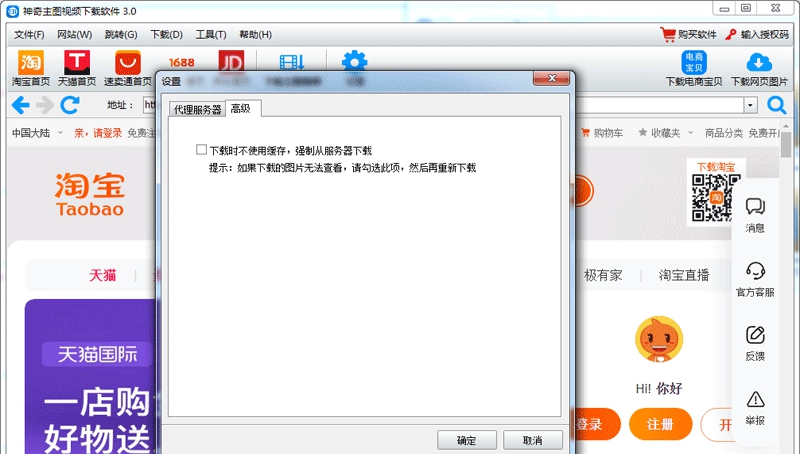Image resolution: width=800 pixels, height=454 pixels.
Task: Click 取消 to cancel settings
Action: tap(533, 440)
